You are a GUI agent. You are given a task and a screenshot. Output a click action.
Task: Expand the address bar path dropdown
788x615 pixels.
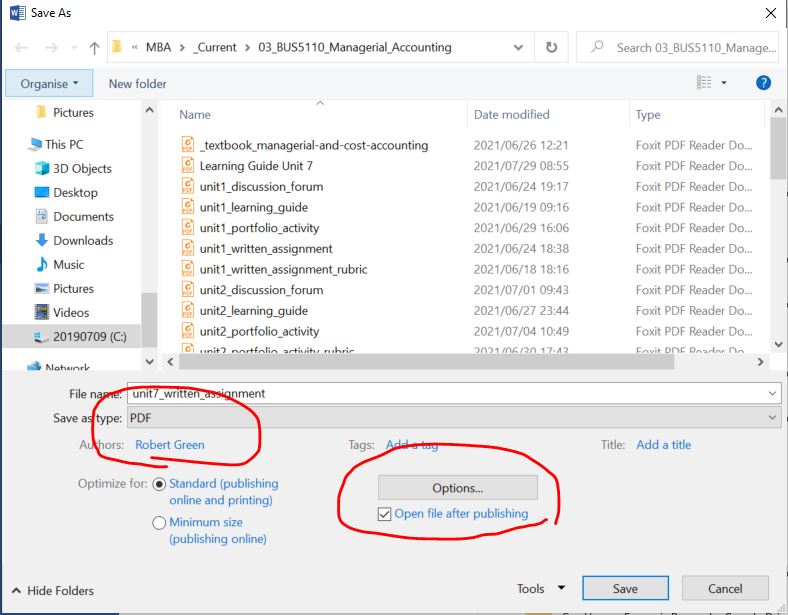pos(518,48)
